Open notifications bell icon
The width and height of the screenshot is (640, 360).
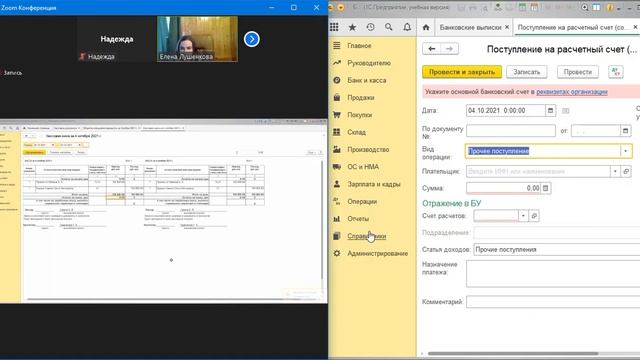pyautogui.click(x=407, y=27)
